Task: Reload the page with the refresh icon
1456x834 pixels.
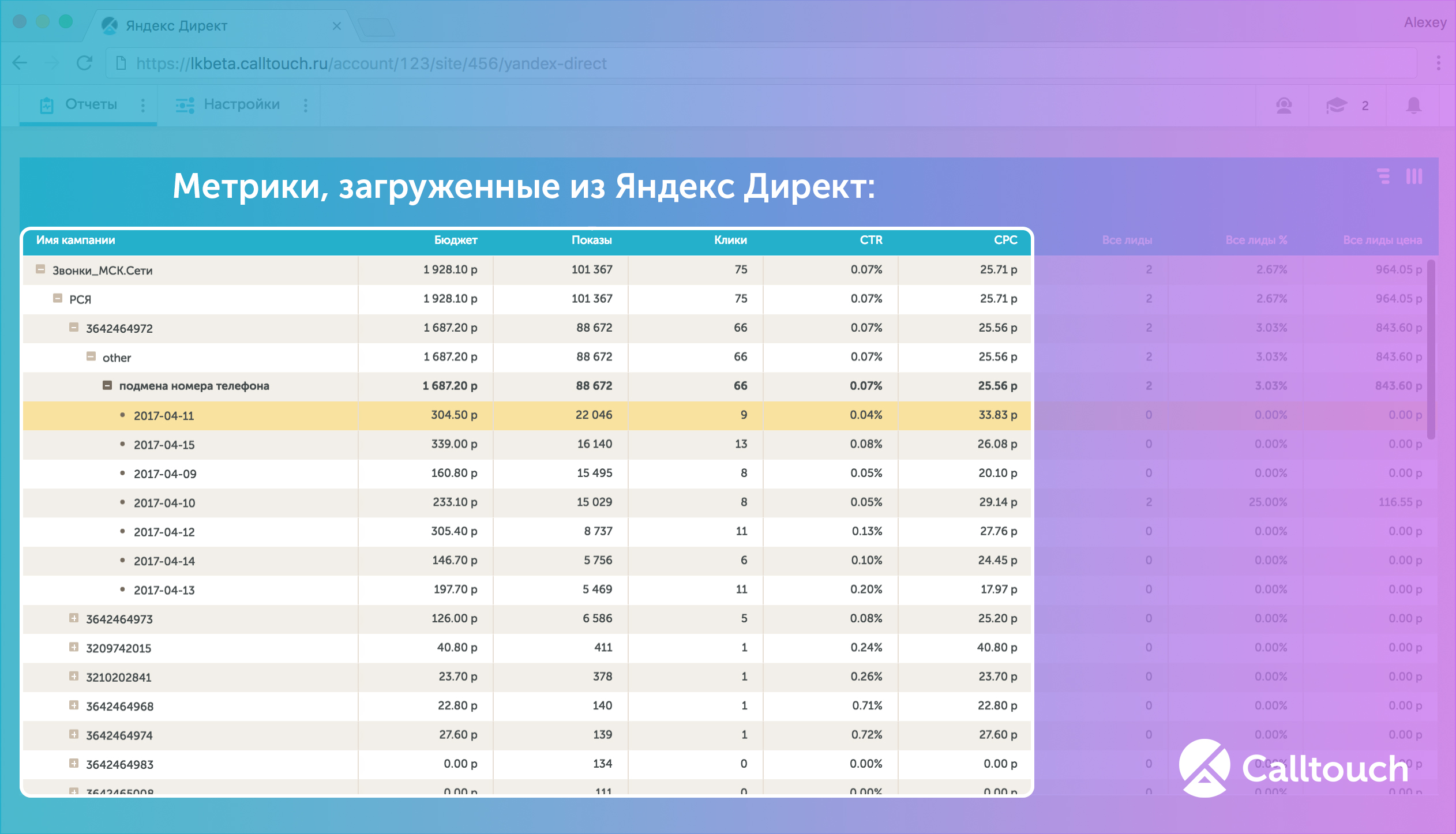Action: 85,63
